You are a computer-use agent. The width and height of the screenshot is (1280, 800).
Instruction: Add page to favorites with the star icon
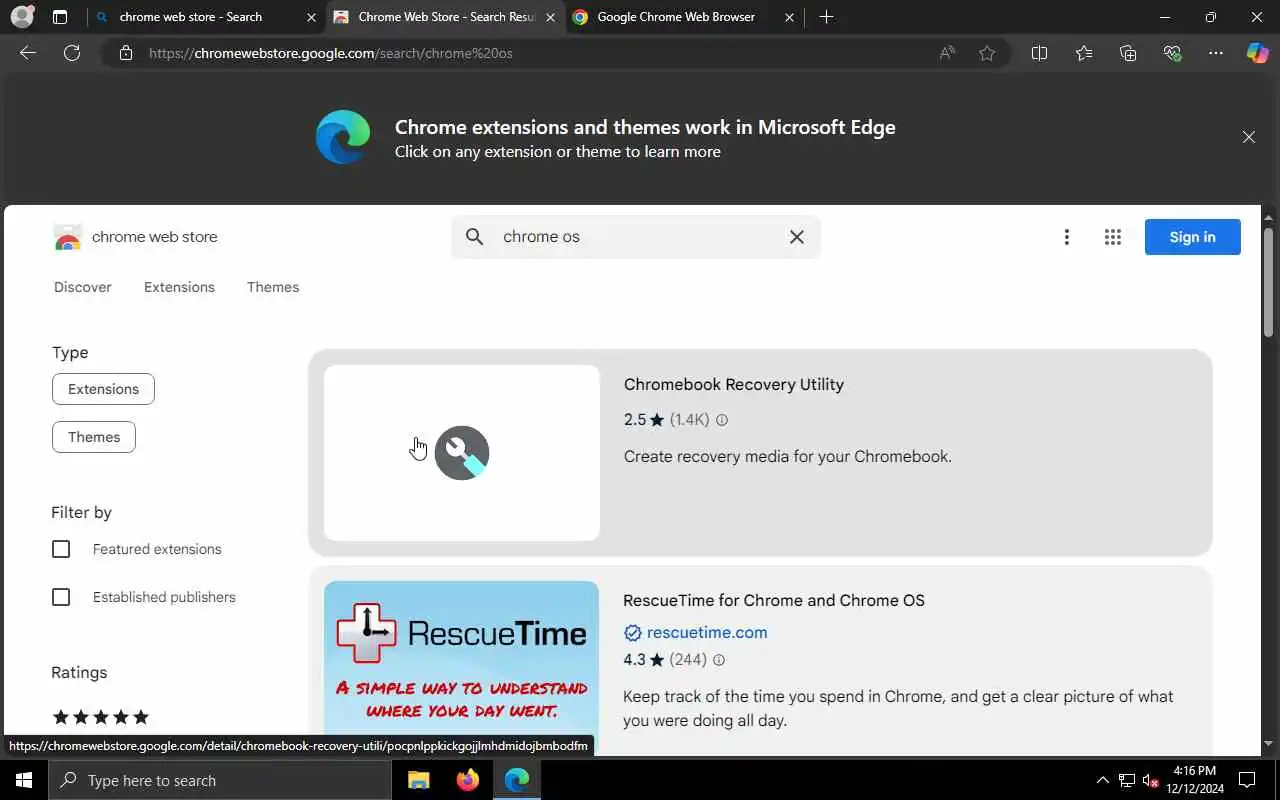coord(987,53)
